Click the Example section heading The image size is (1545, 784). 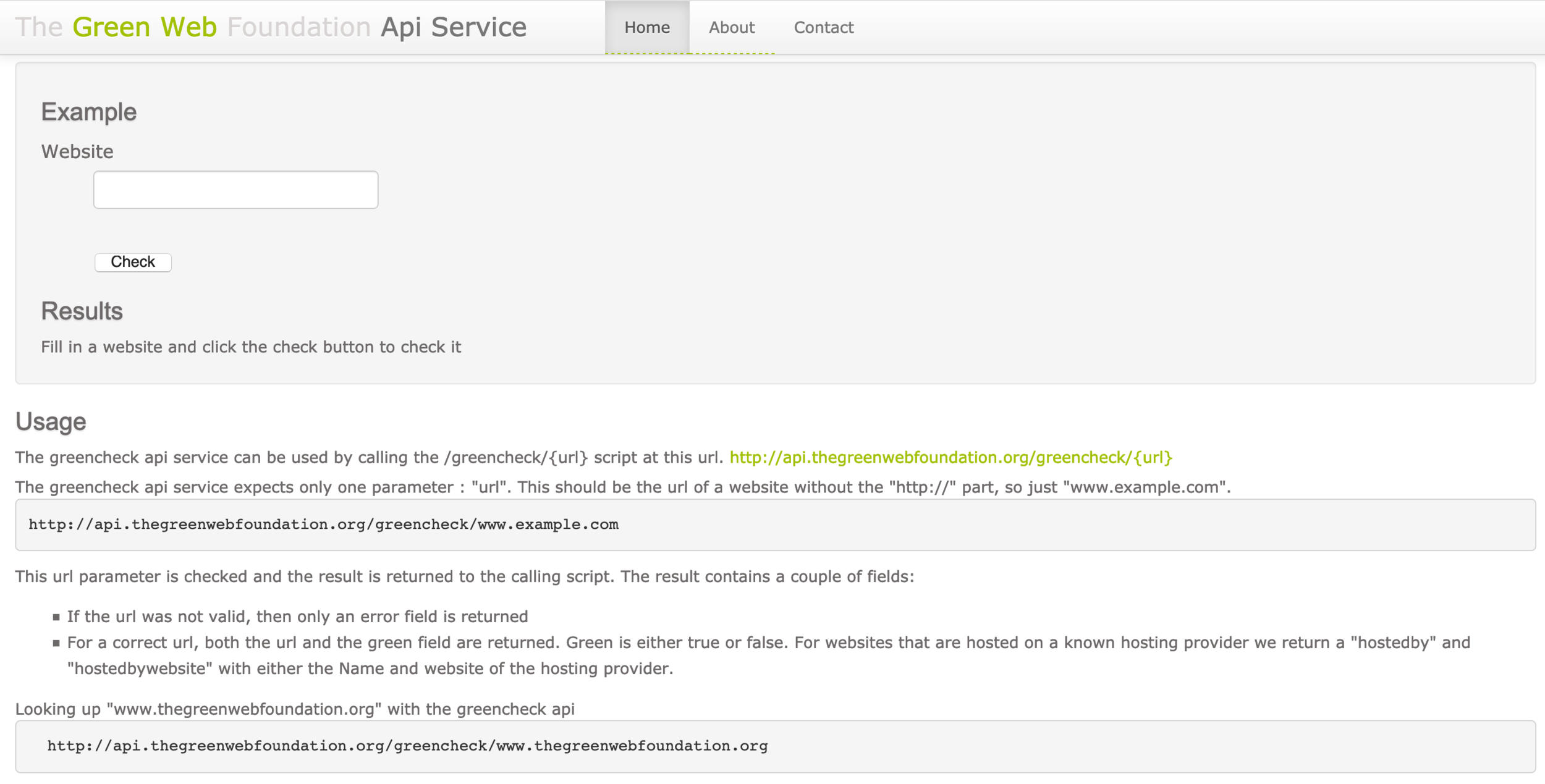88,112
